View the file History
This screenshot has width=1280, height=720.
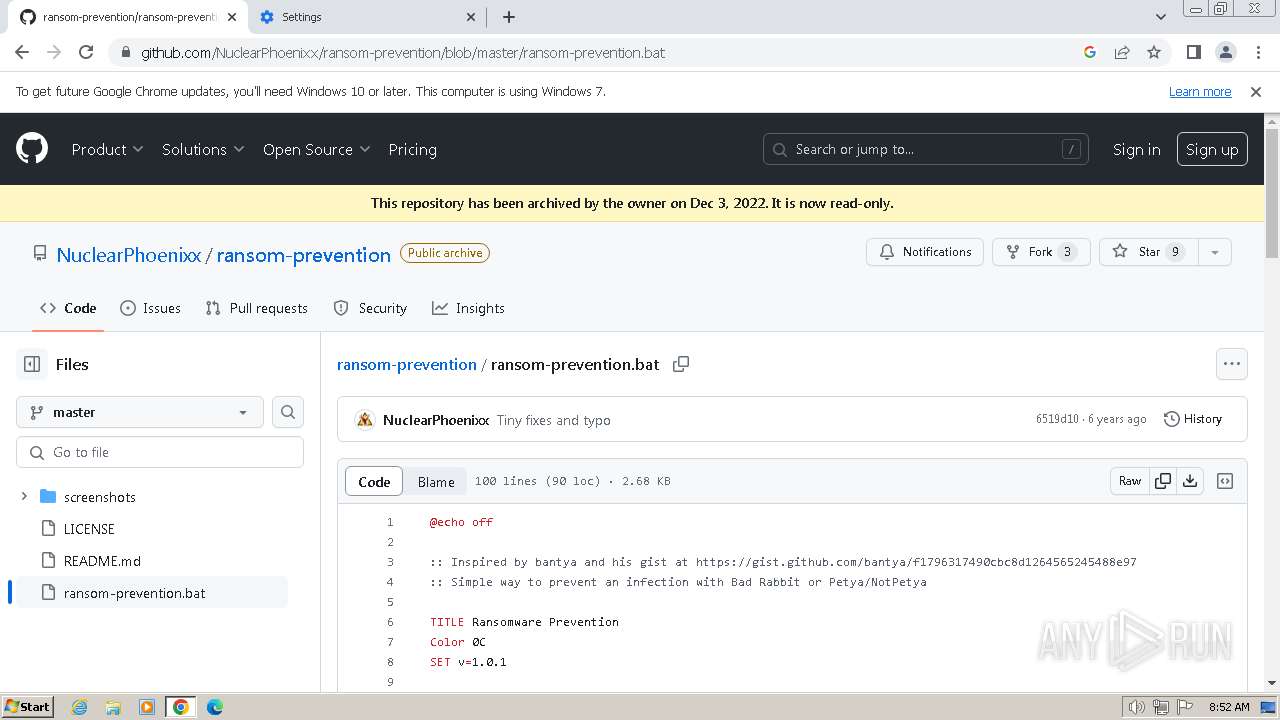(1193, 419)
